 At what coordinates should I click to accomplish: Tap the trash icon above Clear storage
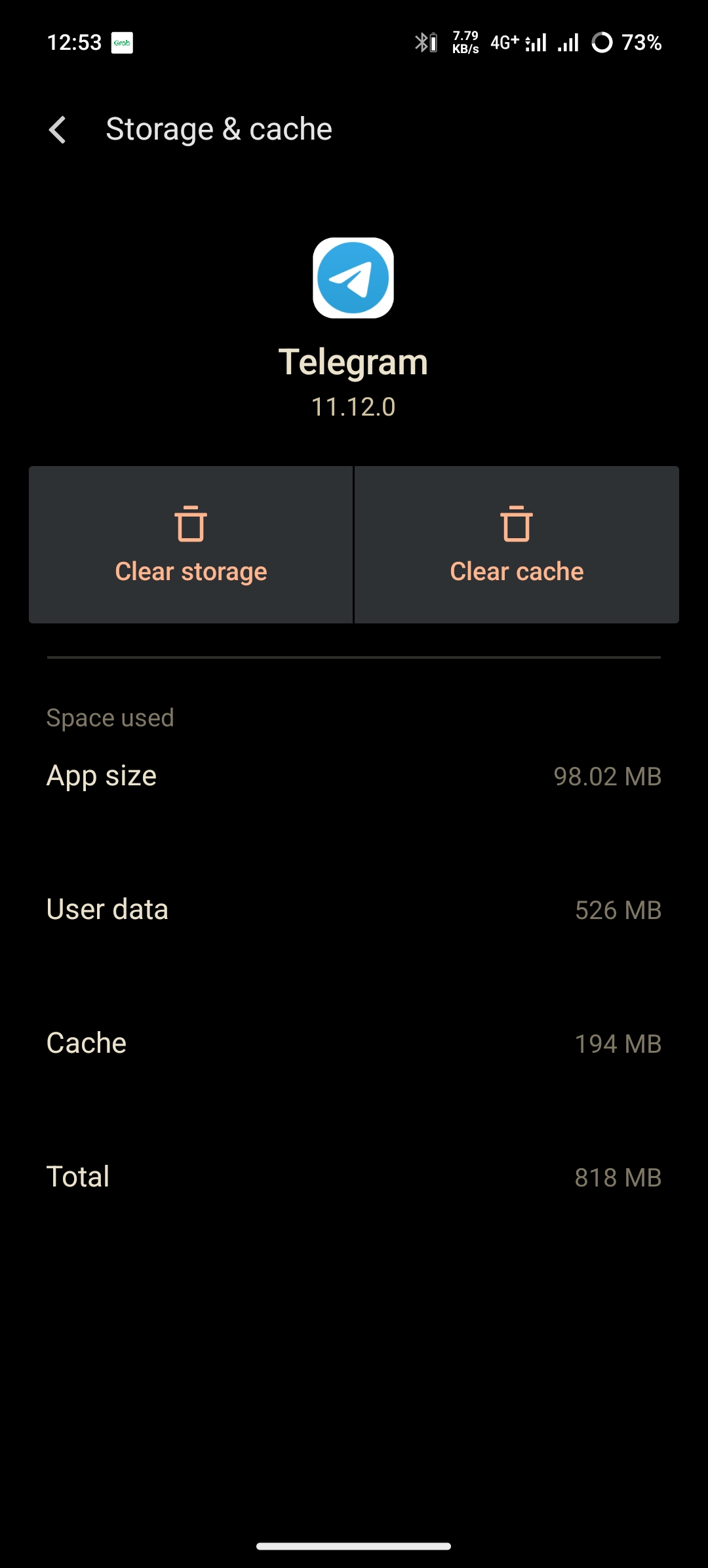pyautogui.click(x=190, y=524)
